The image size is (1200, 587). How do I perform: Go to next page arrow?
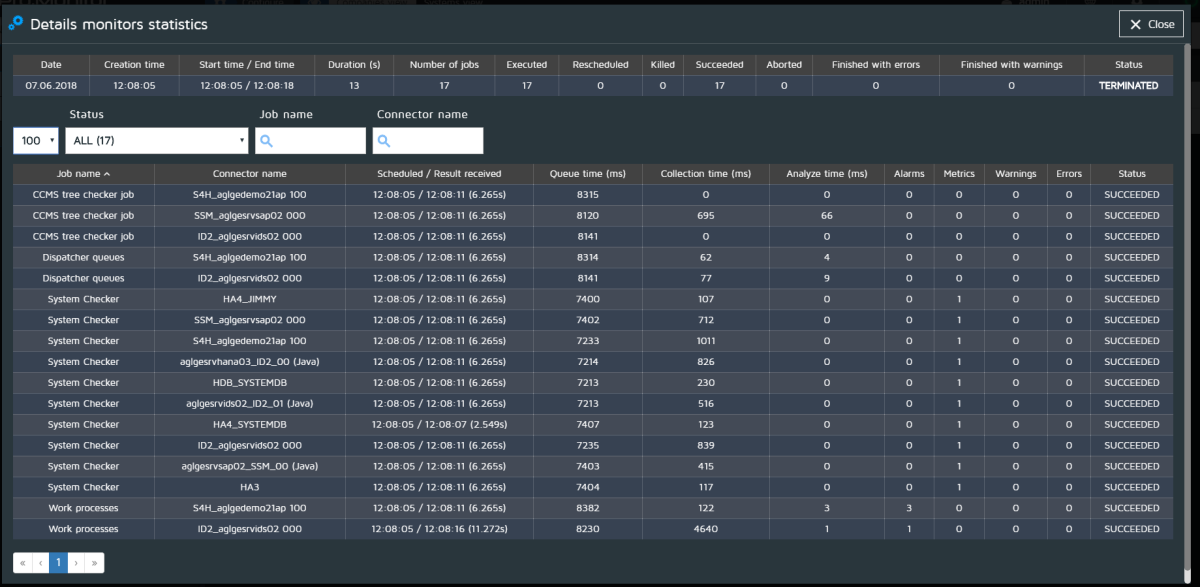pyautogui.click(x=77, y=563)
